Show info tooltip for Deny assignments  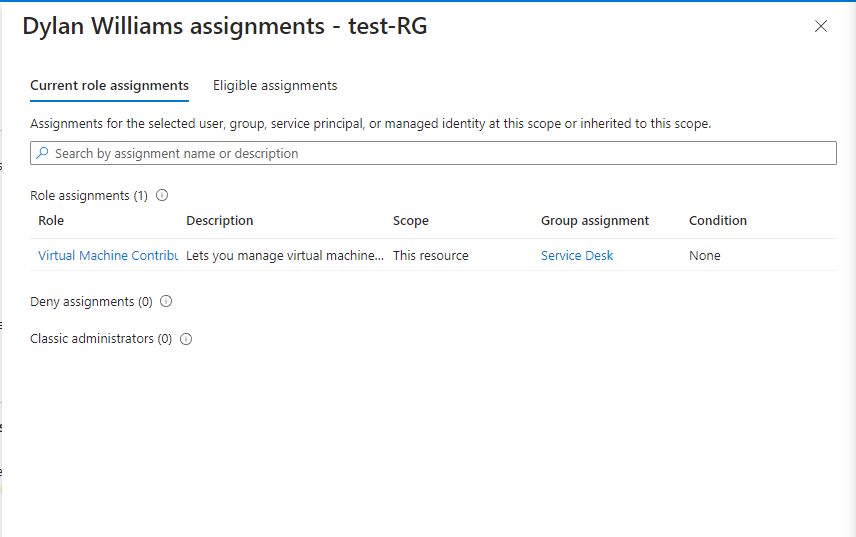click(166, 302)
